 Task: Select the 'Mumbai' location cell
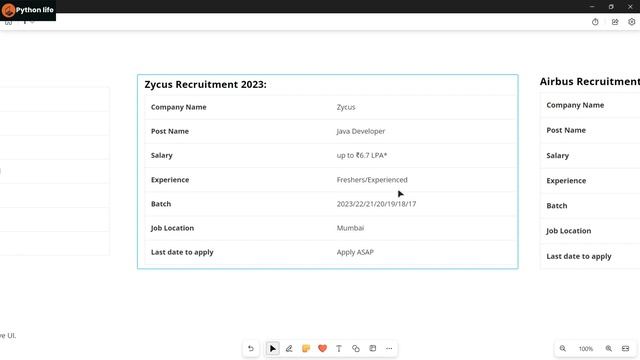click(350, 228)
